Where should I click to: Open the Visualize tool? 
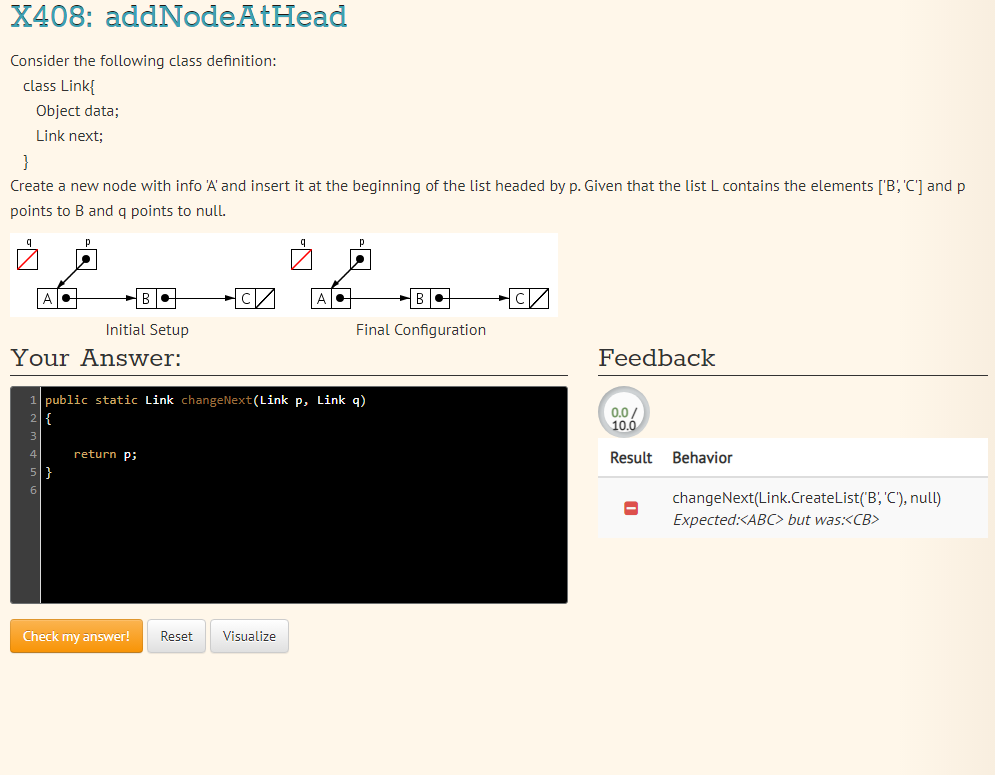point(249,636)
